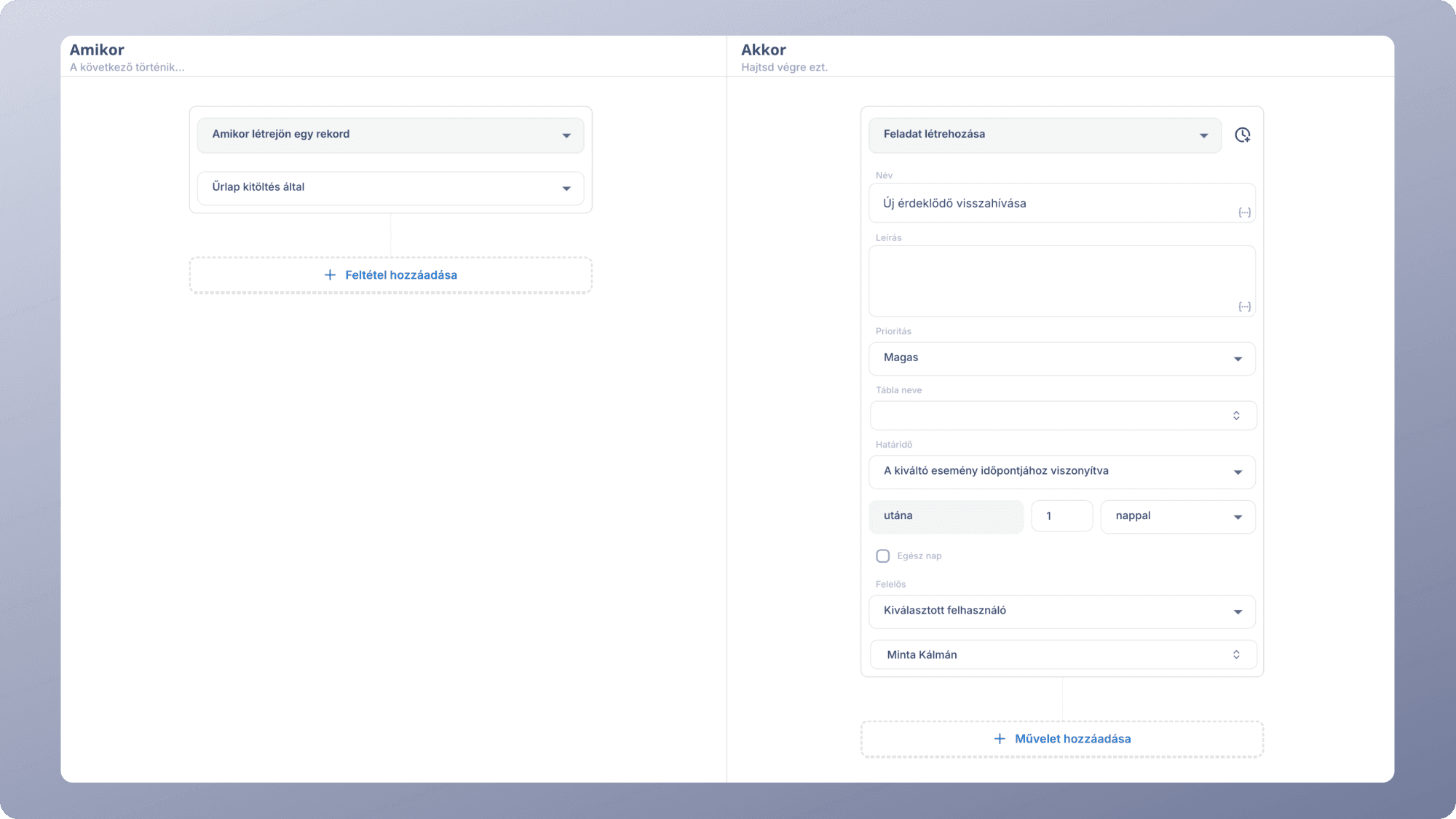
Task: Open the 'Minta Kálmán' user selector
Action: point(1063,654)
